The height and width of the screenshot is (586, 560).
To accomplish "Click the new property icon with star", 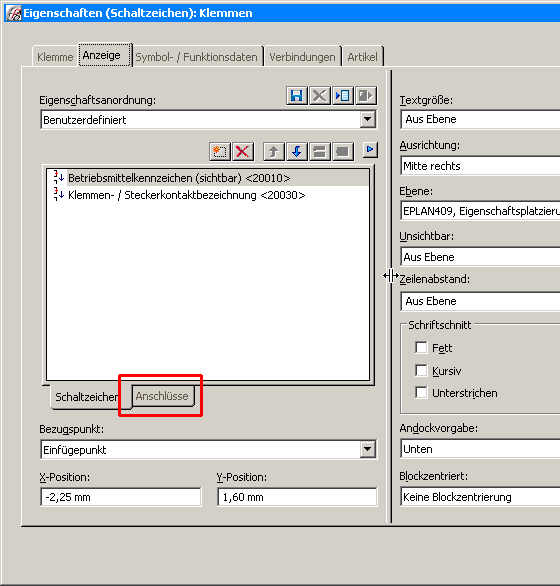I will [220, 151].
